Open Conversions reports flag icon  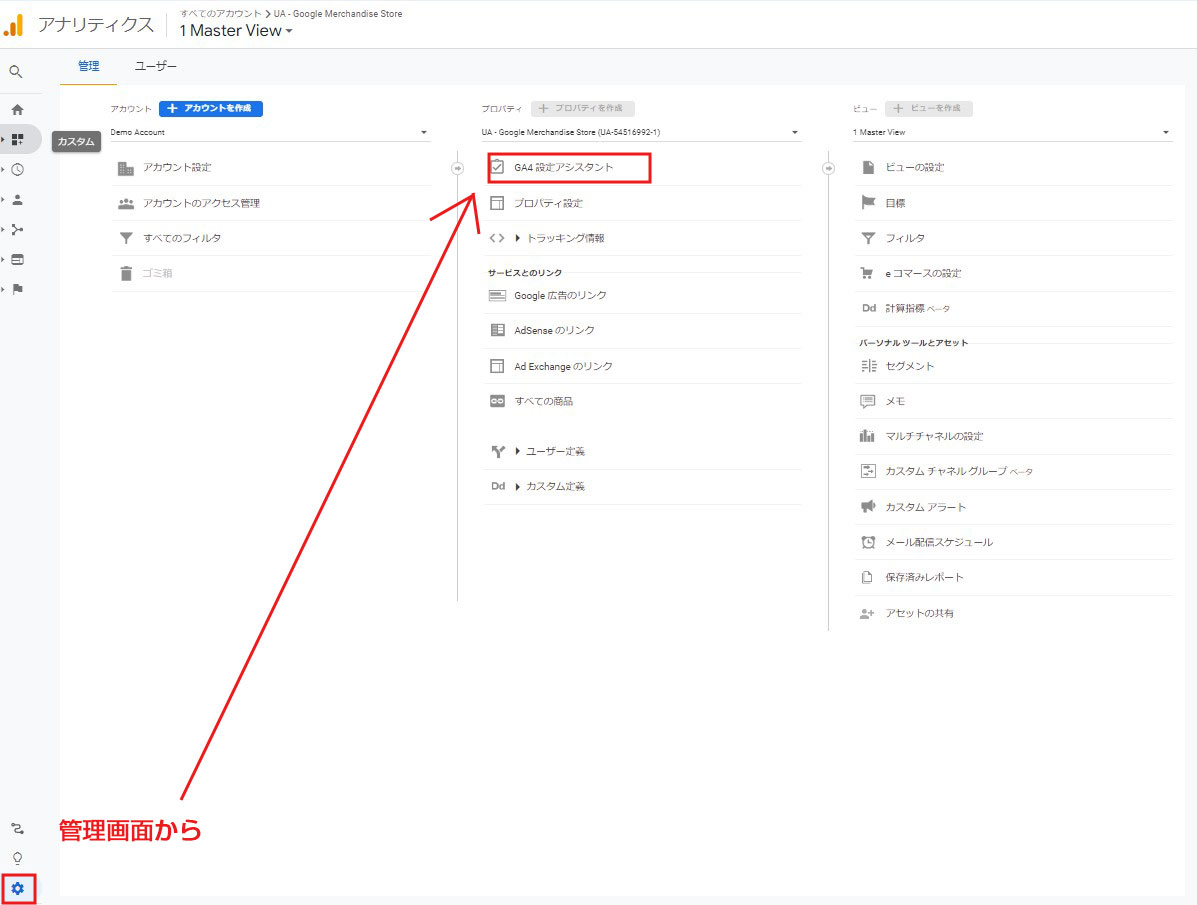(x=18, y=289)
